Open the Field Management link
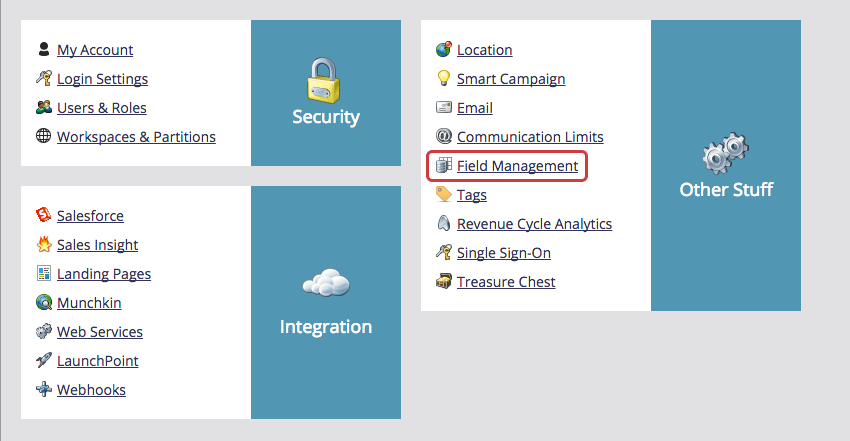Image resolution: width=850 pixels, height=441 pixels. pyautogui.click(x=517, y=166)
